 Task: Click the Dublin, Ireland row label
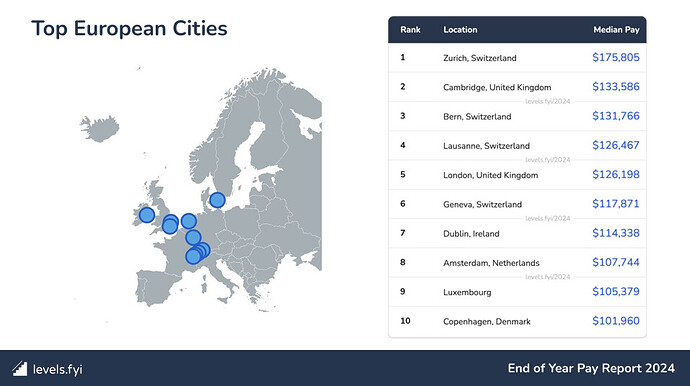coord(471,234)
